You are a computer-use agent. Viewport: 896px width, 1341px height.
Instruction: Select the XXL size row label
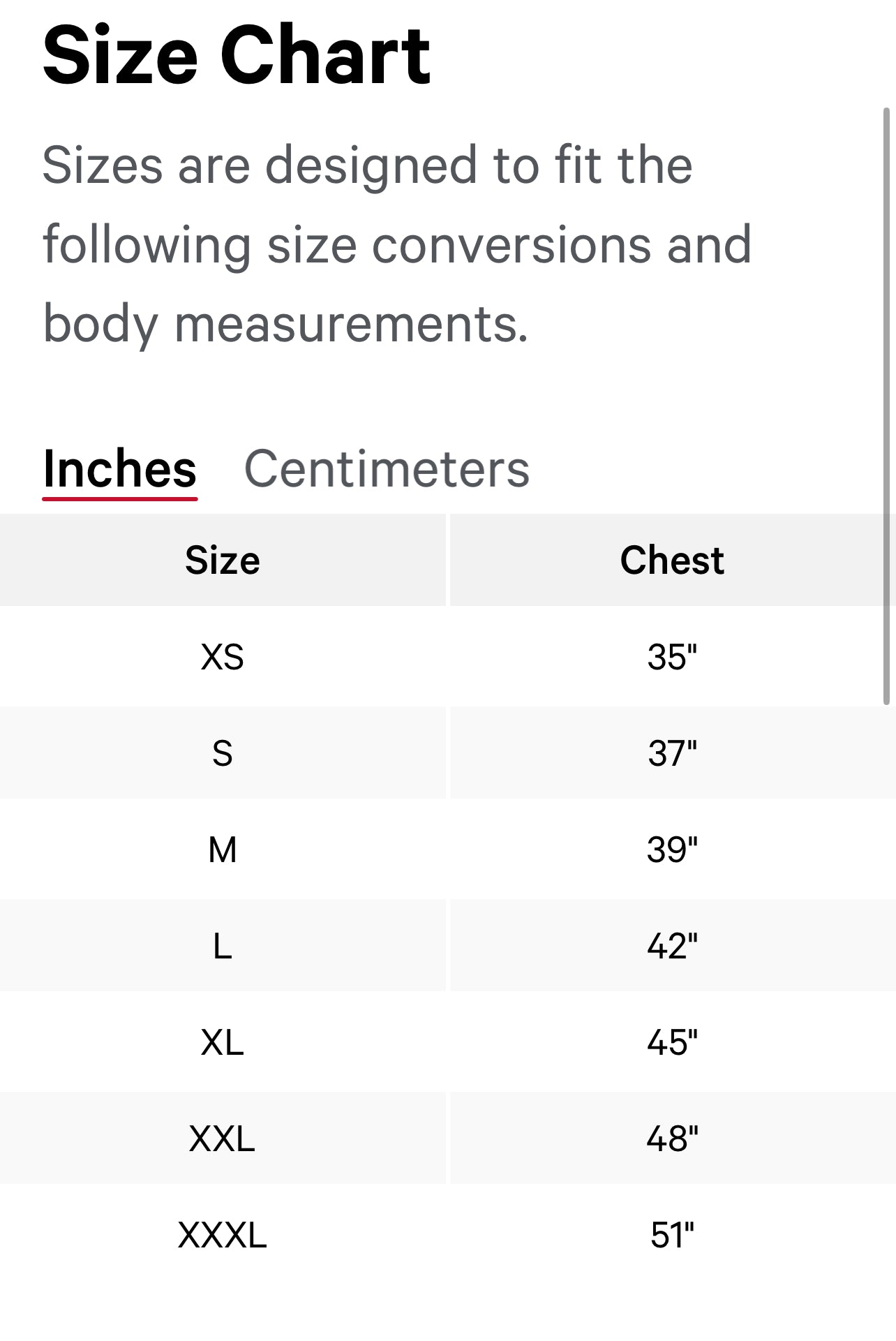(x=223, y=1139)
